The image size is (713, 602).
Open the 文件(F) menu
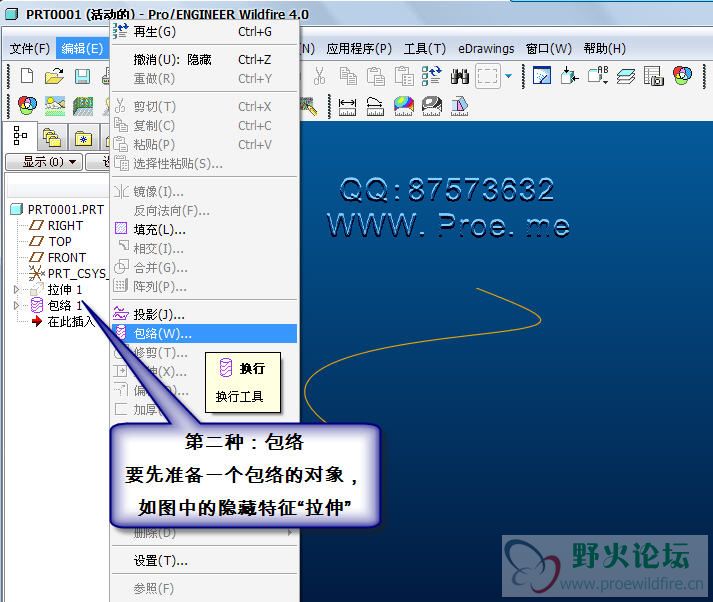click(30, 48)
